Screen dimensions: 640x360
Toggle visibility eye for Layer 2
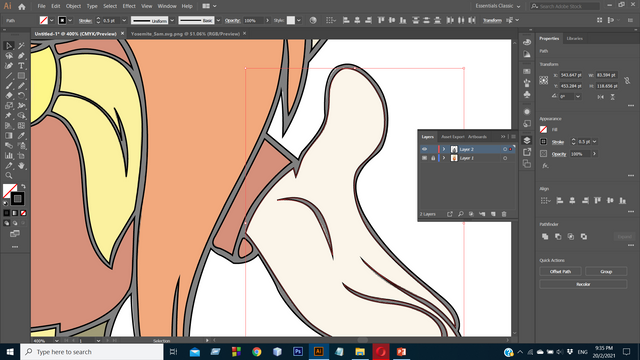424,149
